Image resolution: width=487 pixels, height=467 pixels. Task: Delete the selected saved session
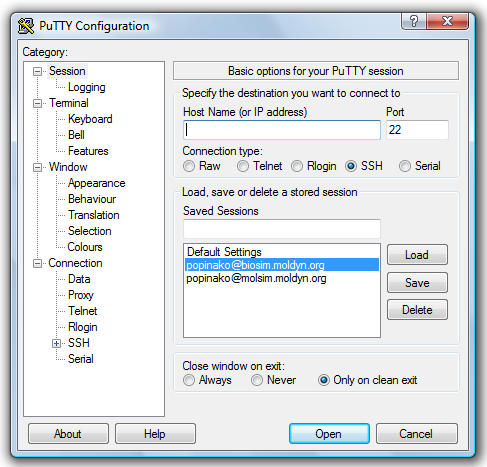(417, 310)
